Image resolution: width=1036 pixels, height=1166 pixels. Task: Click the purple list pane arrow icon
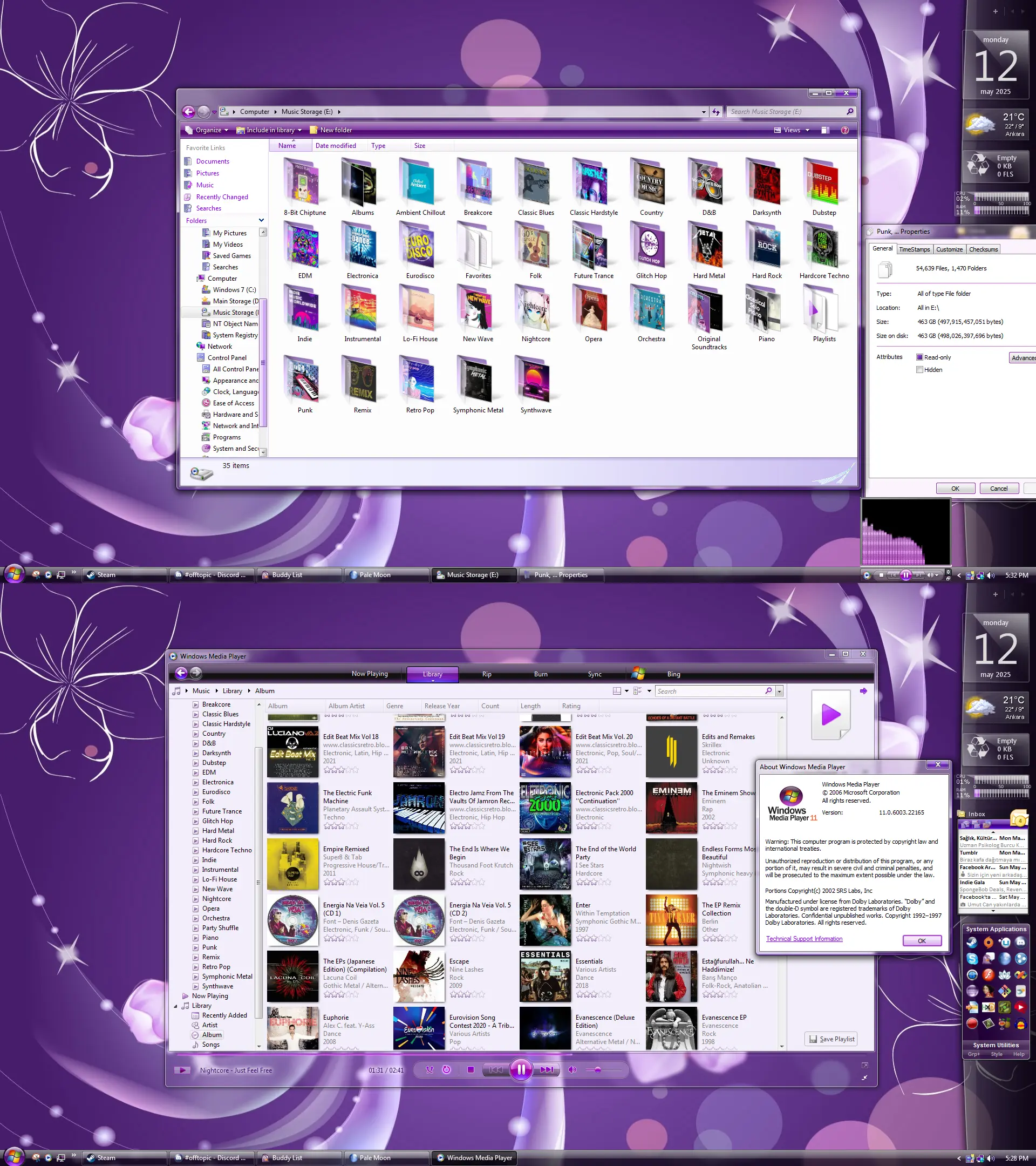863,691
